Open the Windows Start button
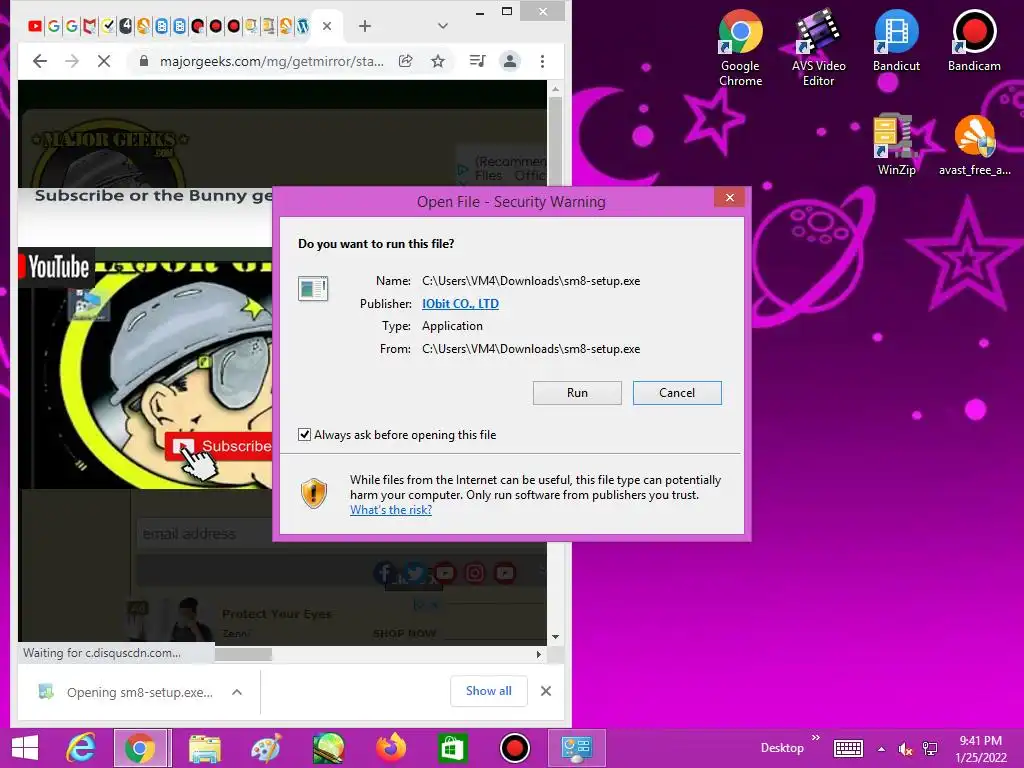This screenshot has width=1024, height=768. click(25, 748)
